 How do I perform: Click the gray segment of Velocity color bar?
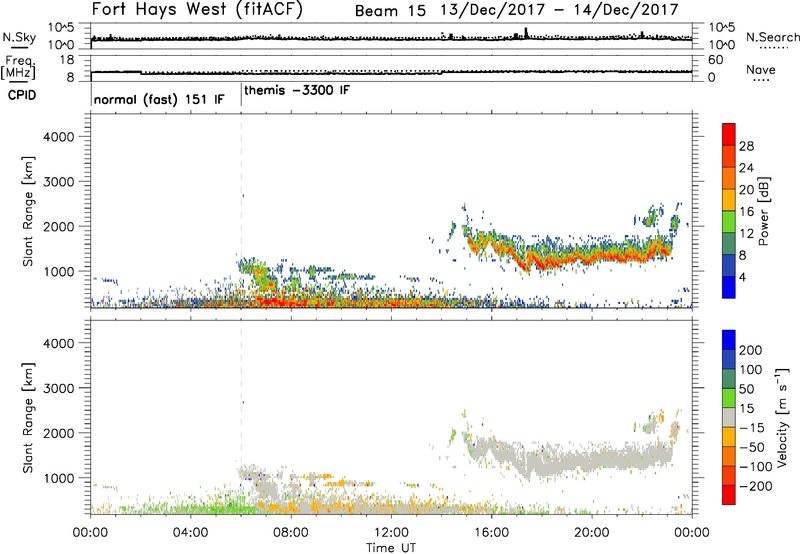729,417
